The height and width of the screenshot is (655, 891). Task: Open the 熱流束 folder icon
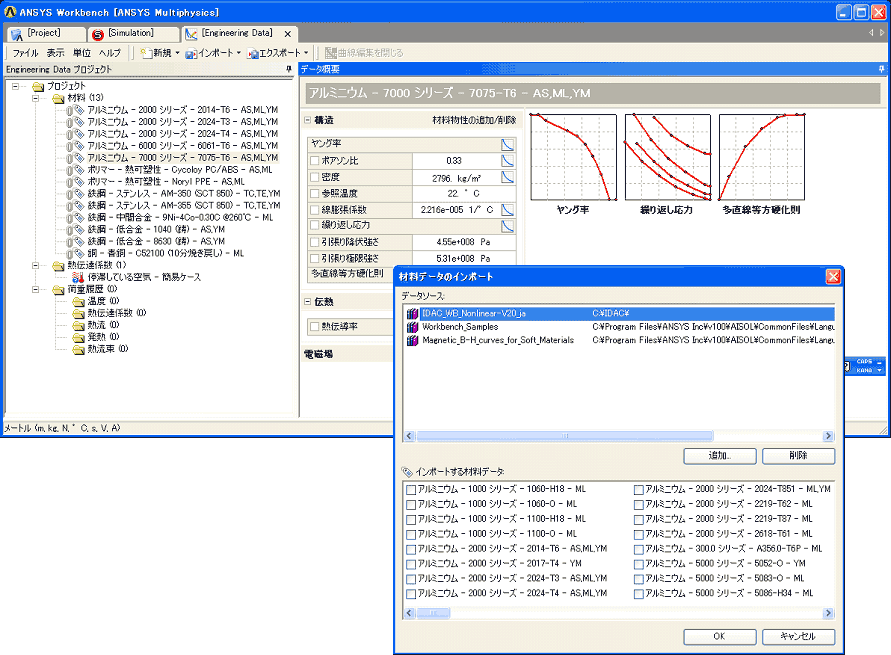point(79,349)
